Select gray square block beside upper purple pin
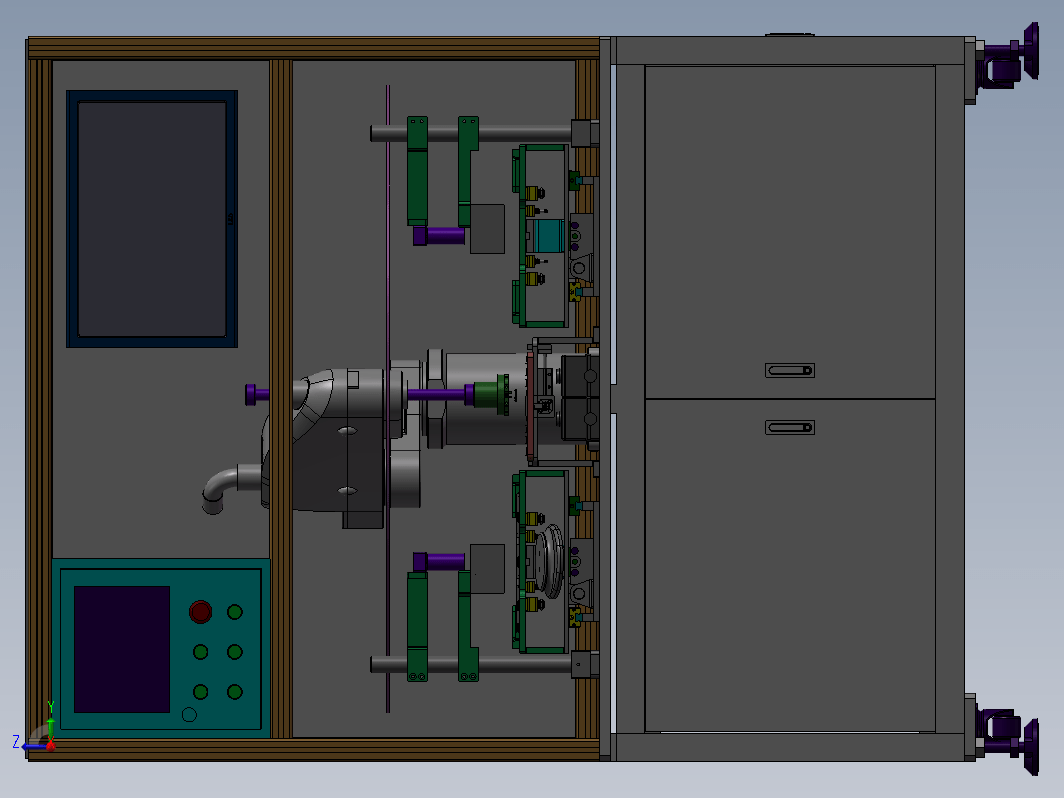This screenshot has height=798, width=1064. click(487, 229)
